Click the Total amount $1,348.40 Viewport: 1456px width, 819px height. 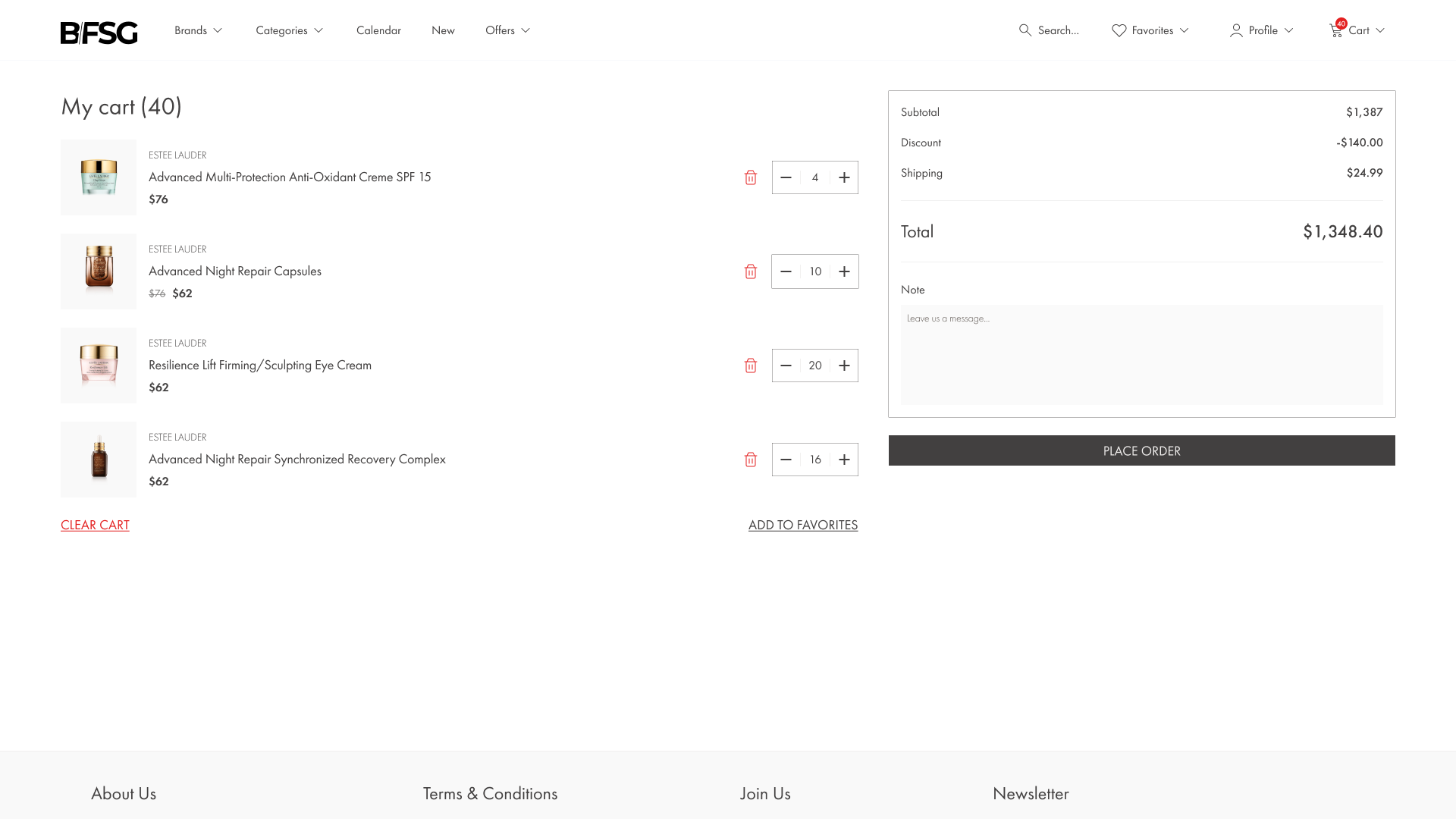pyautogui.click(x=1343, y=231)
